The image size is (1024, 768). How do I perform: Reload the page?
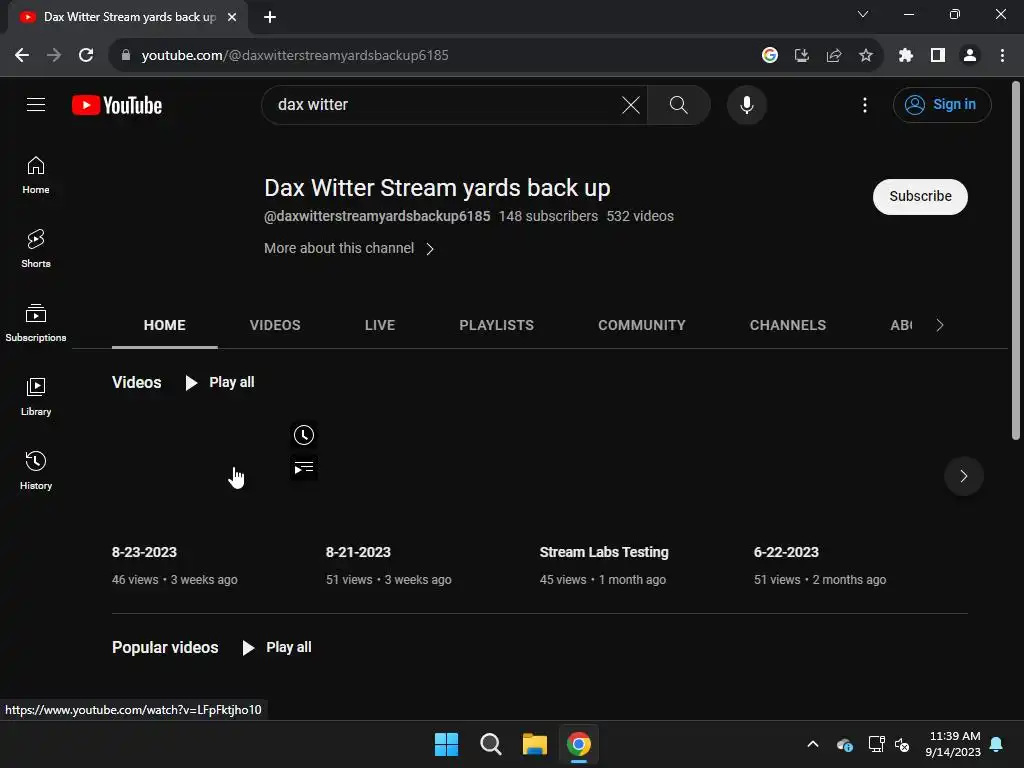[86, 56]
